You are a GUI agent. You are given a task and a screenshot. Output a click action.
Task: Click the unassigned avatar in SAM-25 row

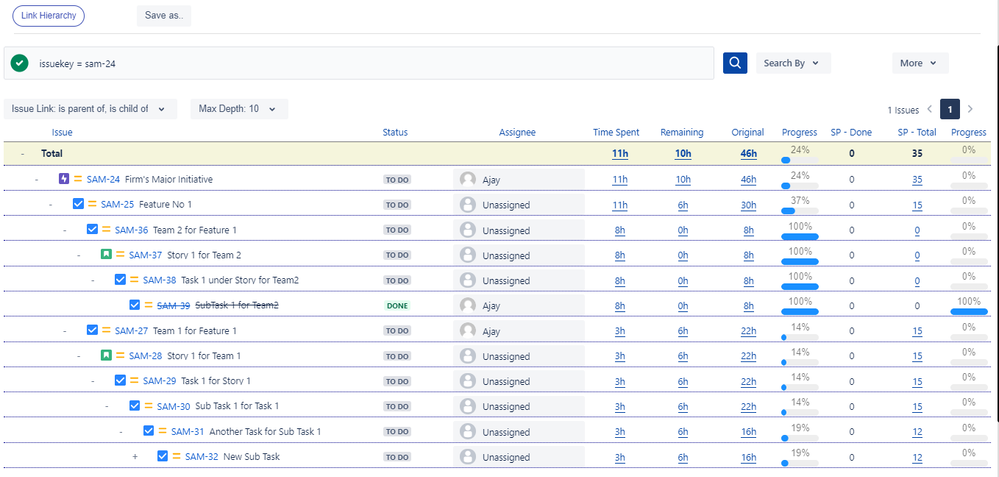468,205
